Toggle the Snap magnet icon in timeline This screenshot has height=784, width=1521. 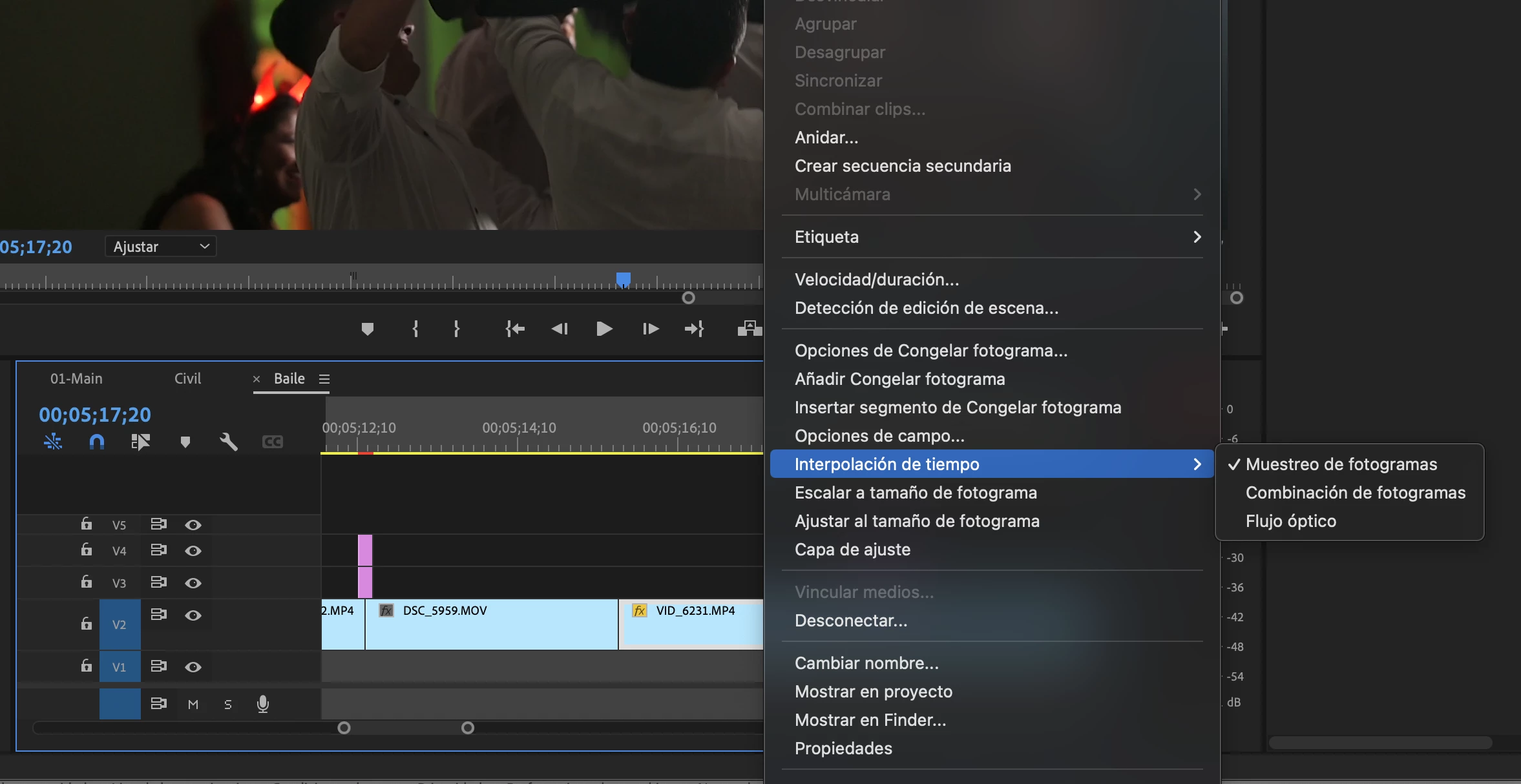[96, 442]
